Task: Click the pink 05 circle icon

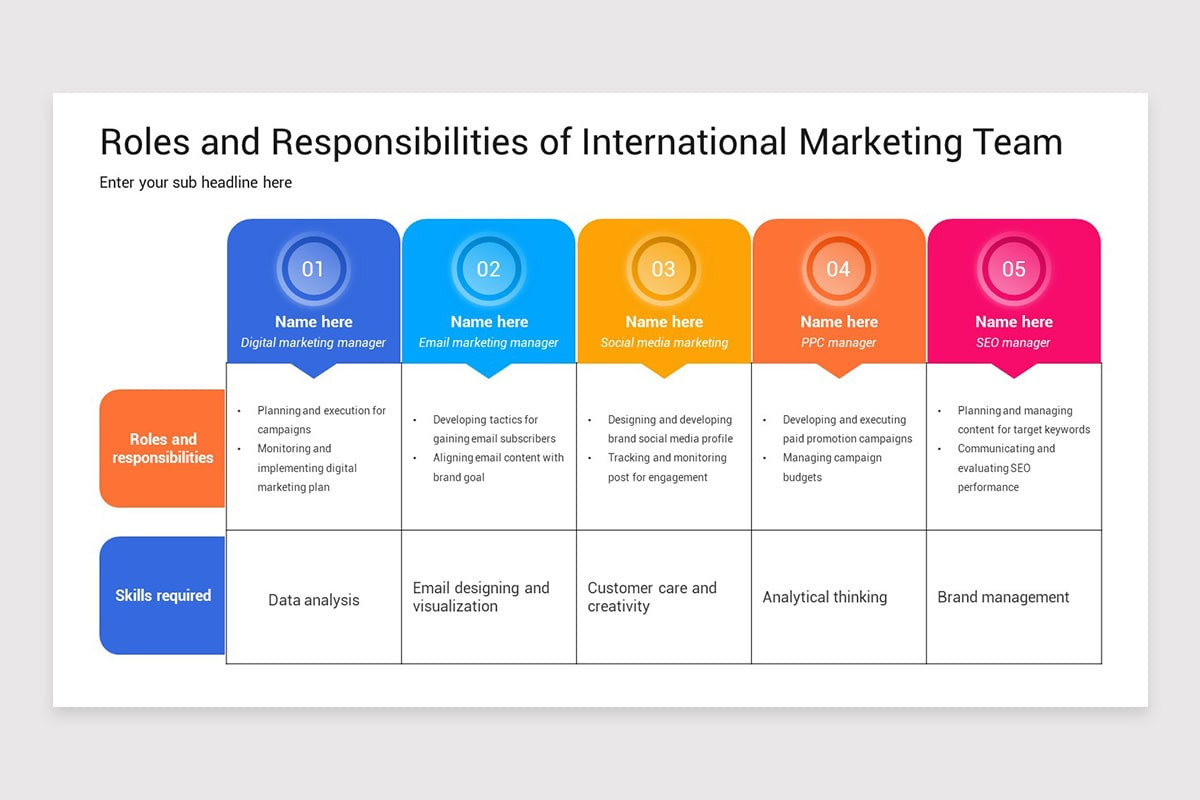Action: (x=1013, y=268)
